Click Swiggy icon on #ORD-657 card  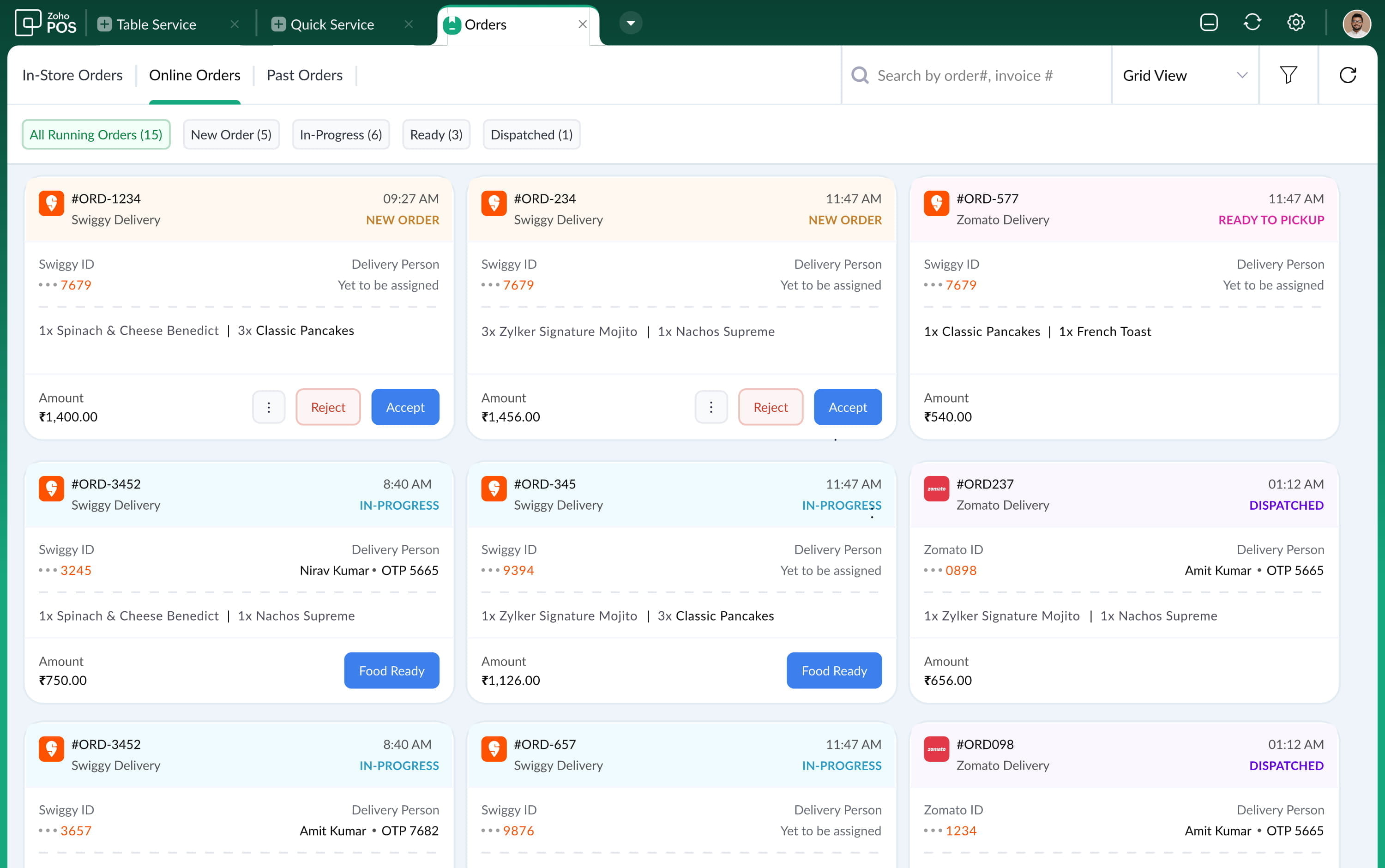pyautogui.click(x=494, y=749)
